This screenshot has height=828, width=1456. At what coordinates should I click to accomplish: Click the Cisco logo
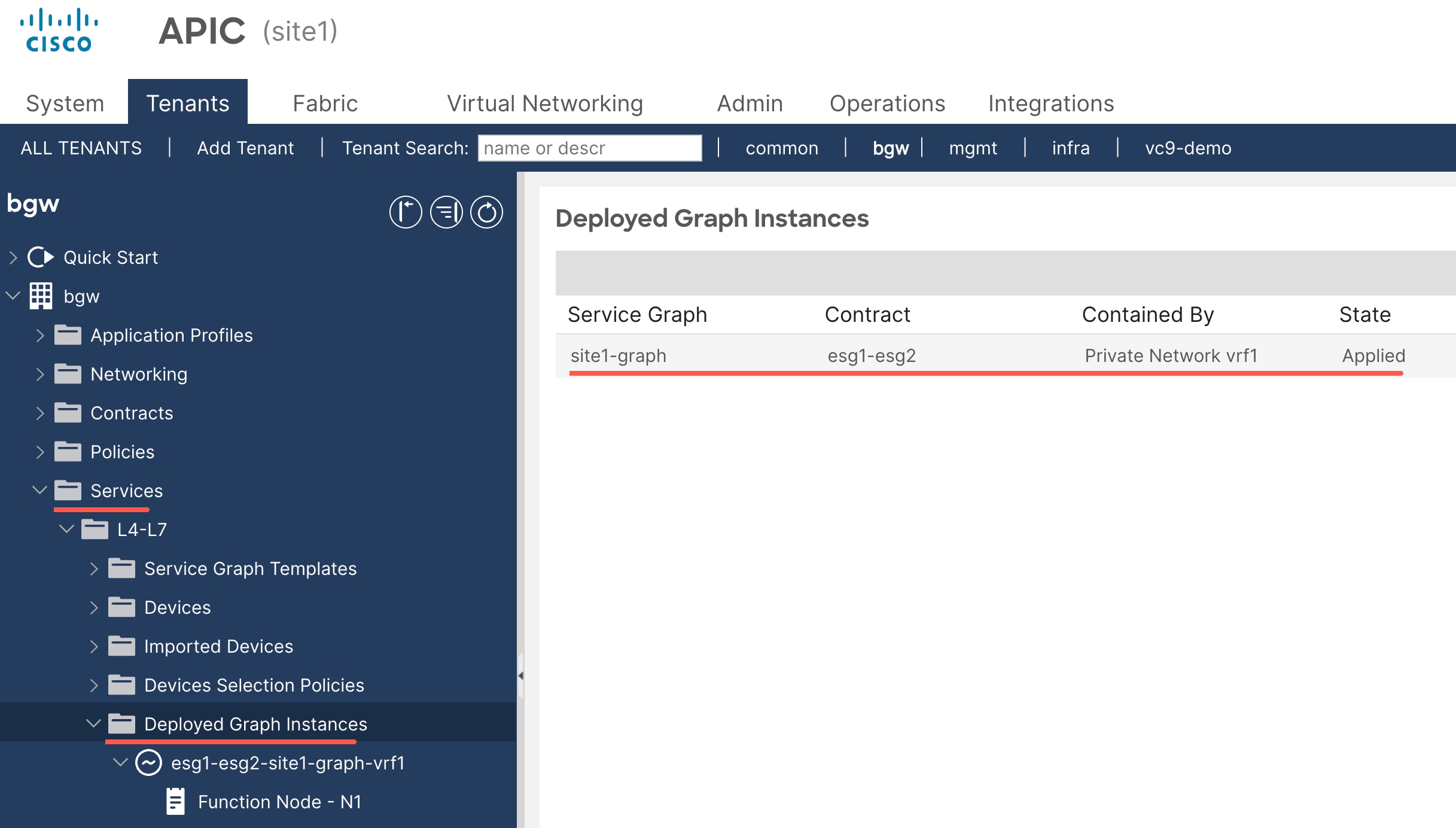(x=59, y=31)
